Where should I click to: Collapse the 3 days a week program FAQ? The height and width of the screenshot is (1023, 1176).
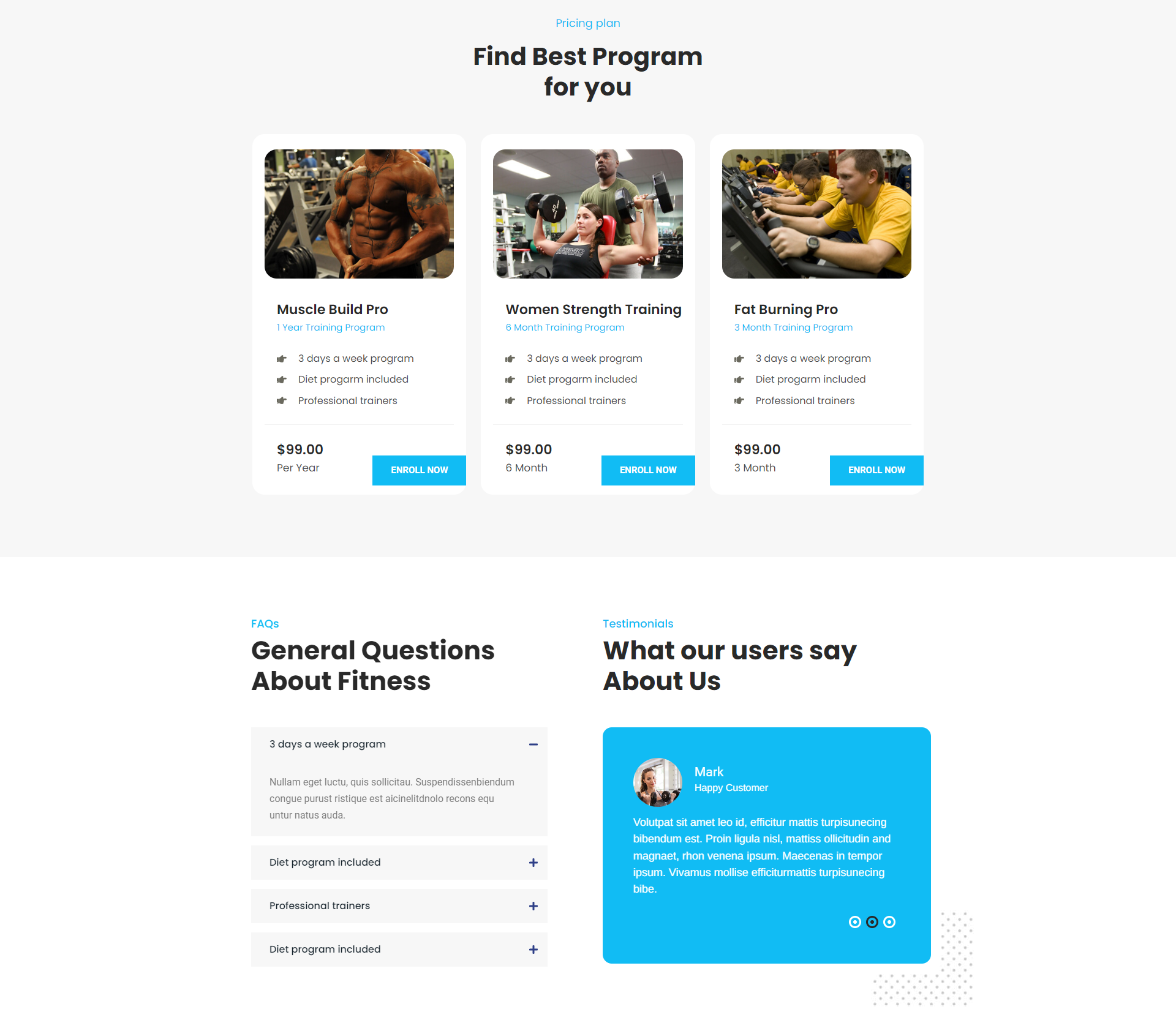pyautogui.click(x=535, y=744)
